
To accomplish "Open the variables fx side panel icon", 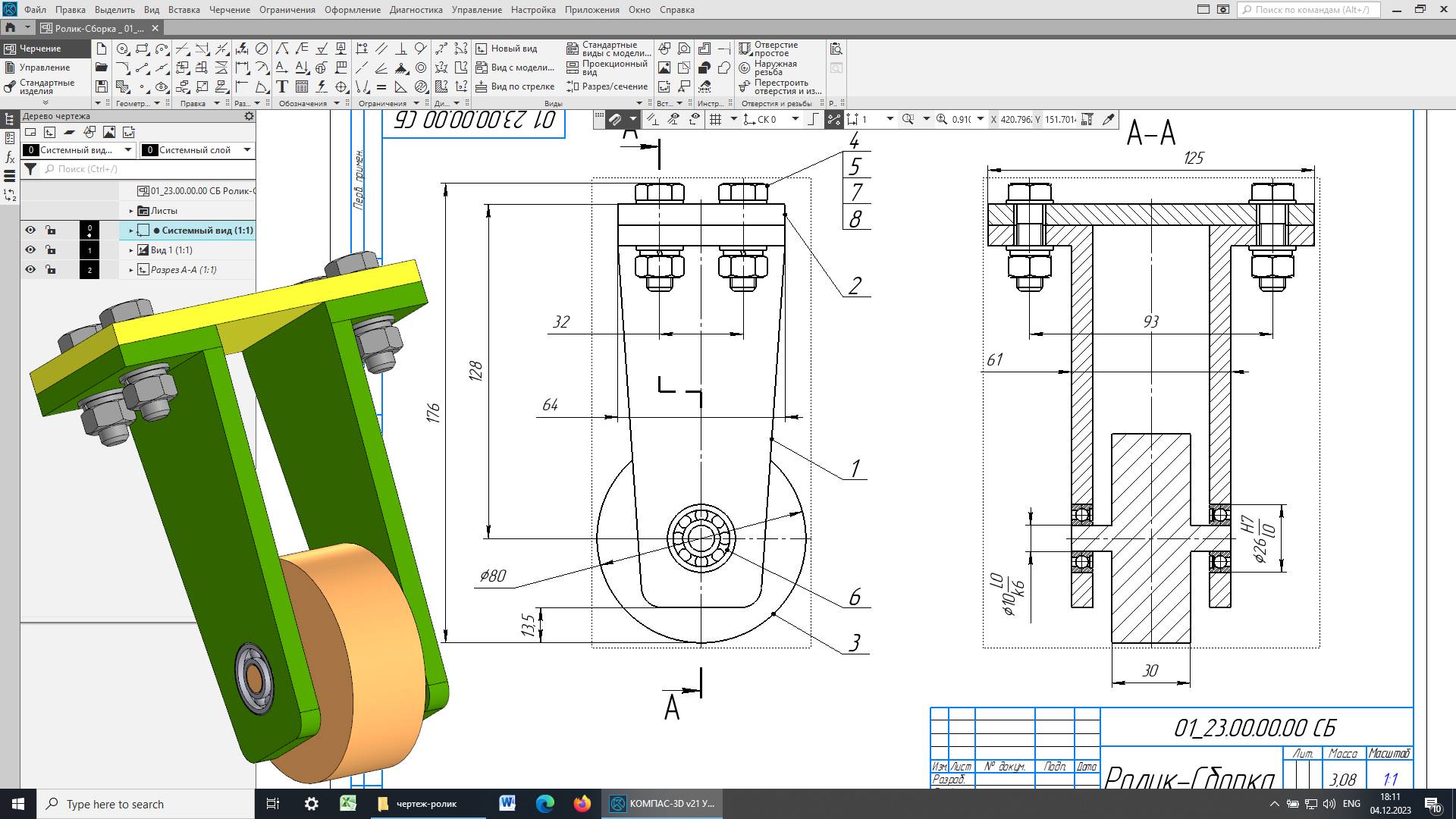I will [10, 157].
